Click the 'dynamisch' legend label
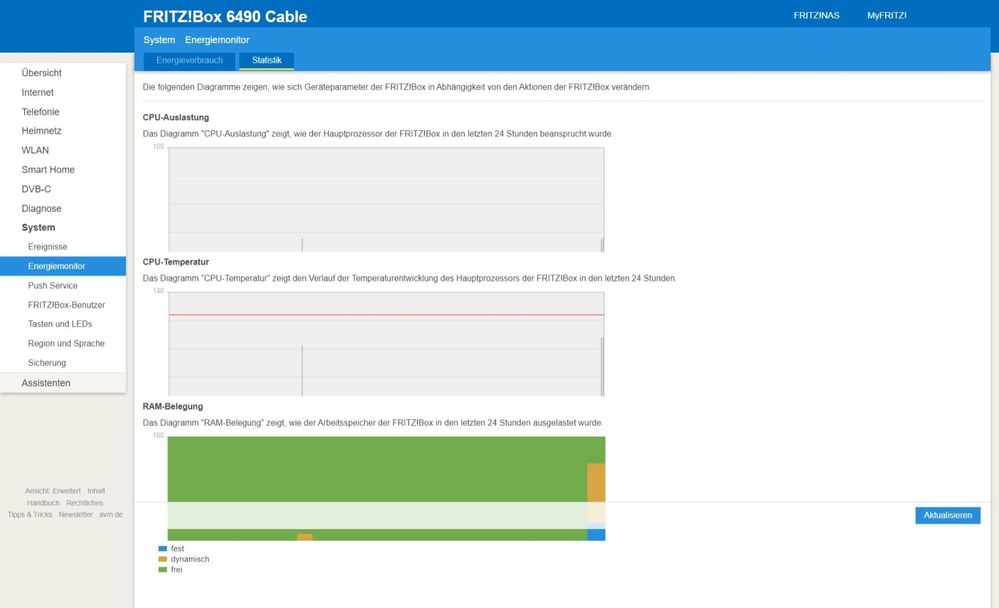This screenshot has width=999, height=608. pyautogui.click(x=190, y=559)
